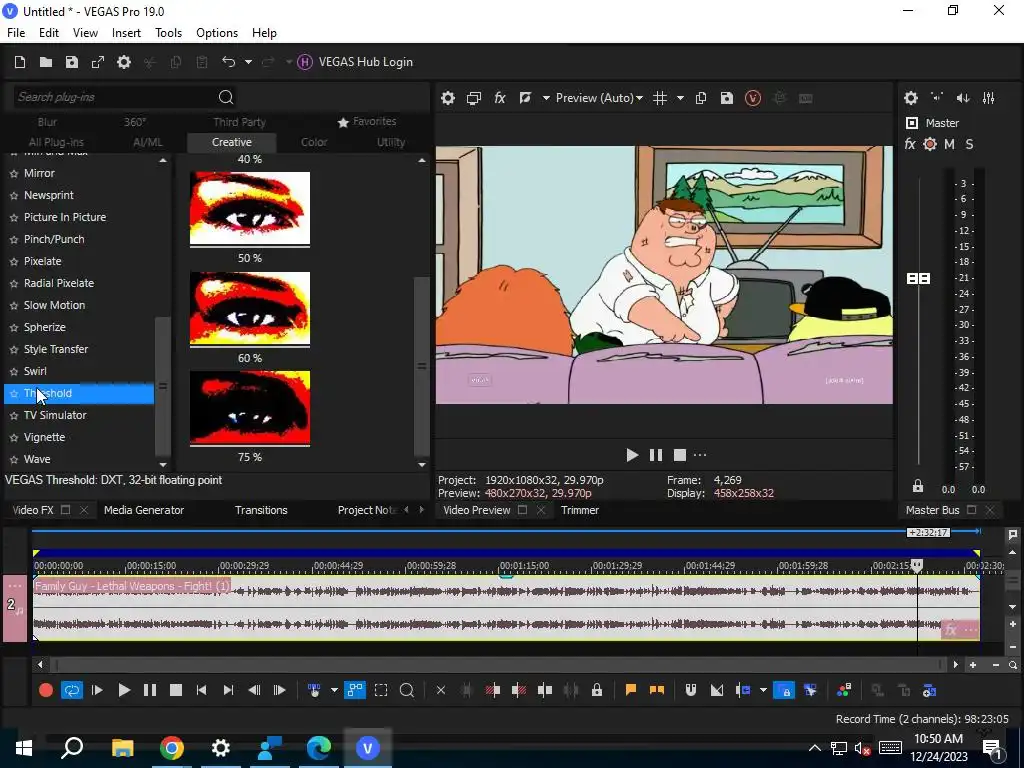Switch to the Media Generator tab

(x=144, y=510)
